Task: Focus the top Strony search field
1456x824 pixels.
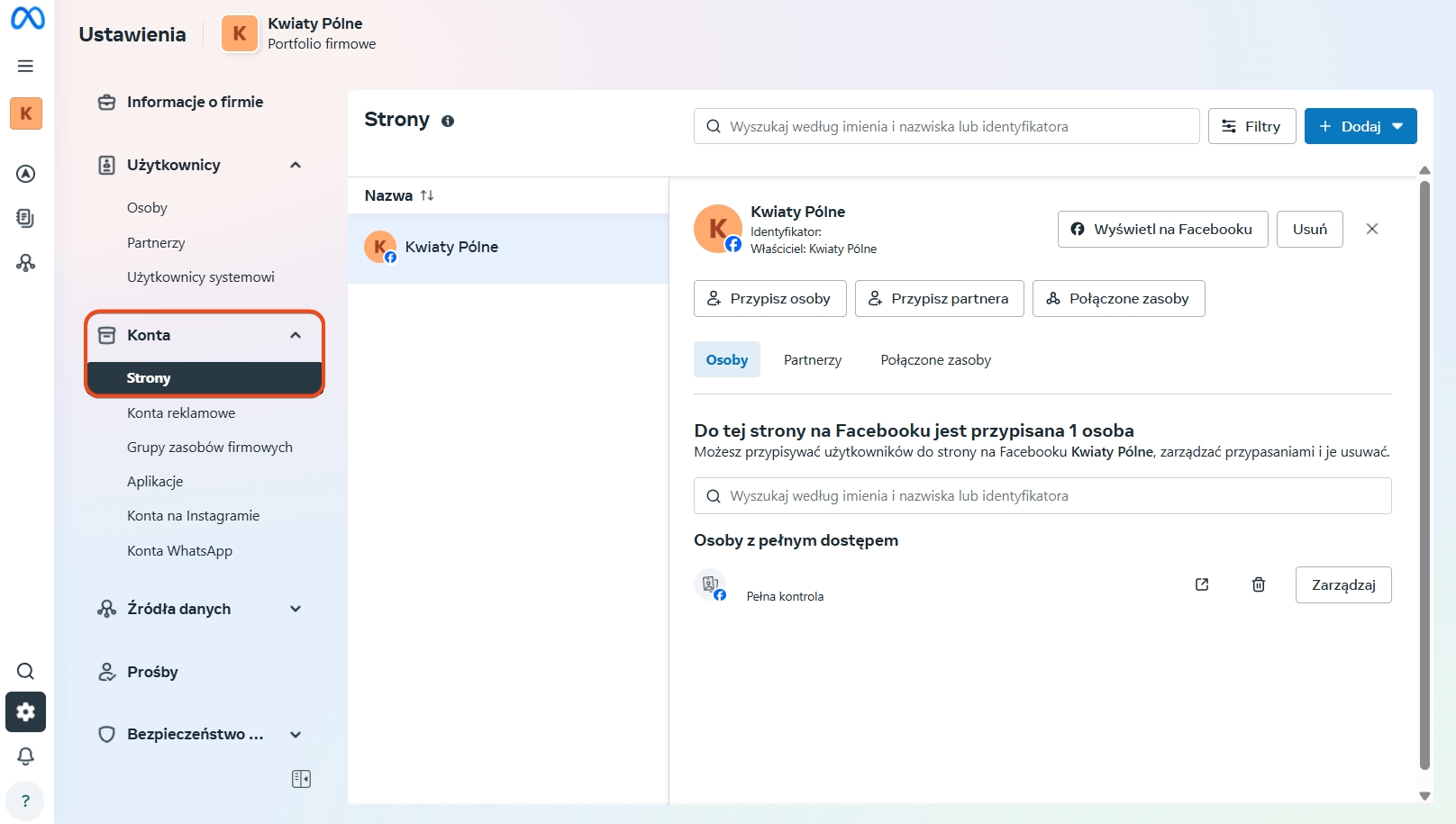Action: click(x=946, y=126)
